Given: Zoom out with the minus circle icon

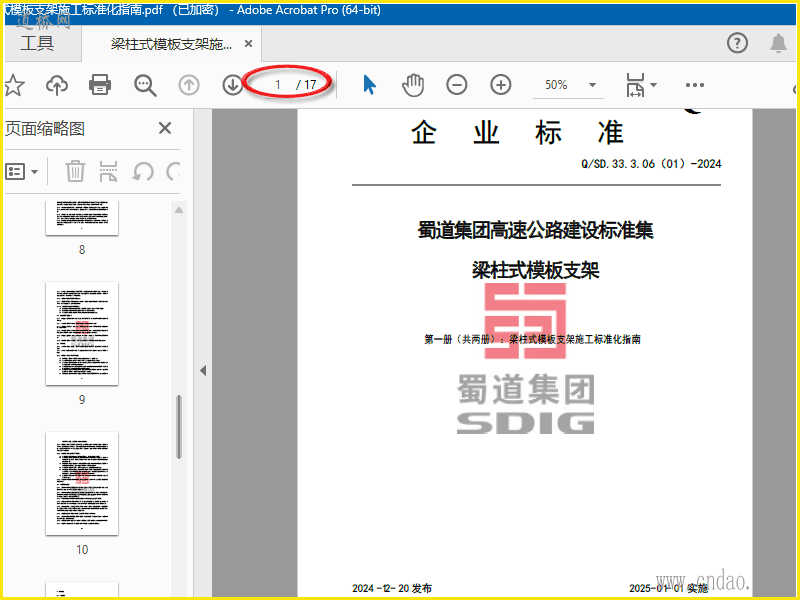Looking at the screenshot, I should pos(457,85).
